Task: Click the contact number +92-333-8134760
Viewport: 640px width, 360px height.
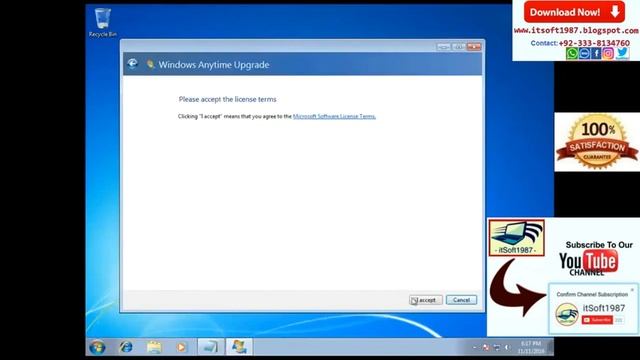Action: [594, 43]
